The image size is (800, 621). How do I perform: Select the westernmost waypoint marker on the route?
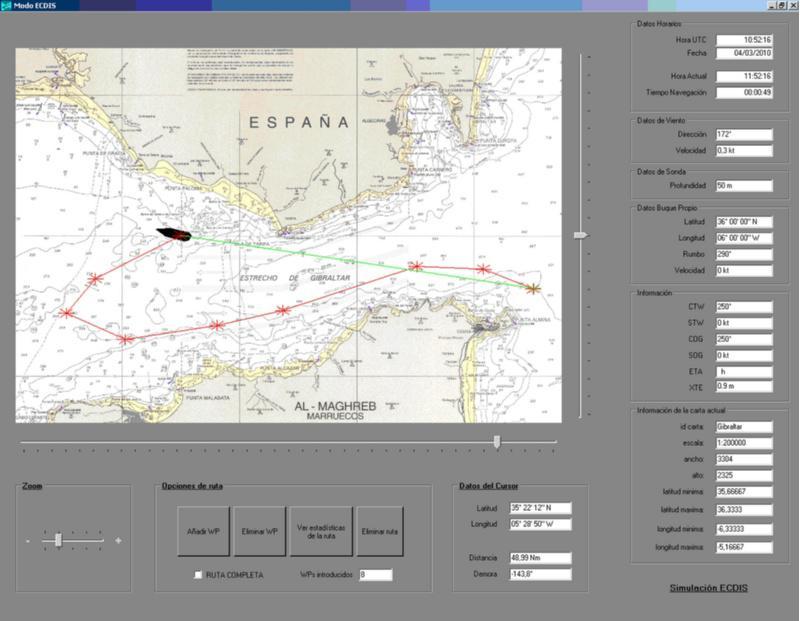click(x=66, y=313)
